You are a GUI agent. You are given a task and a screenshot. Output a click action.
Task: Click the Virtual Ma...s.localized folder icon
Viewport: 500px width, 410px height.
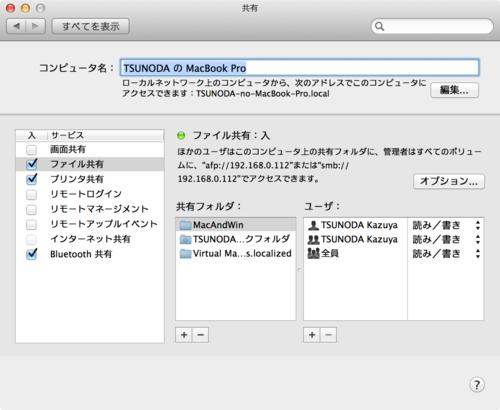(x=185, y=253)
